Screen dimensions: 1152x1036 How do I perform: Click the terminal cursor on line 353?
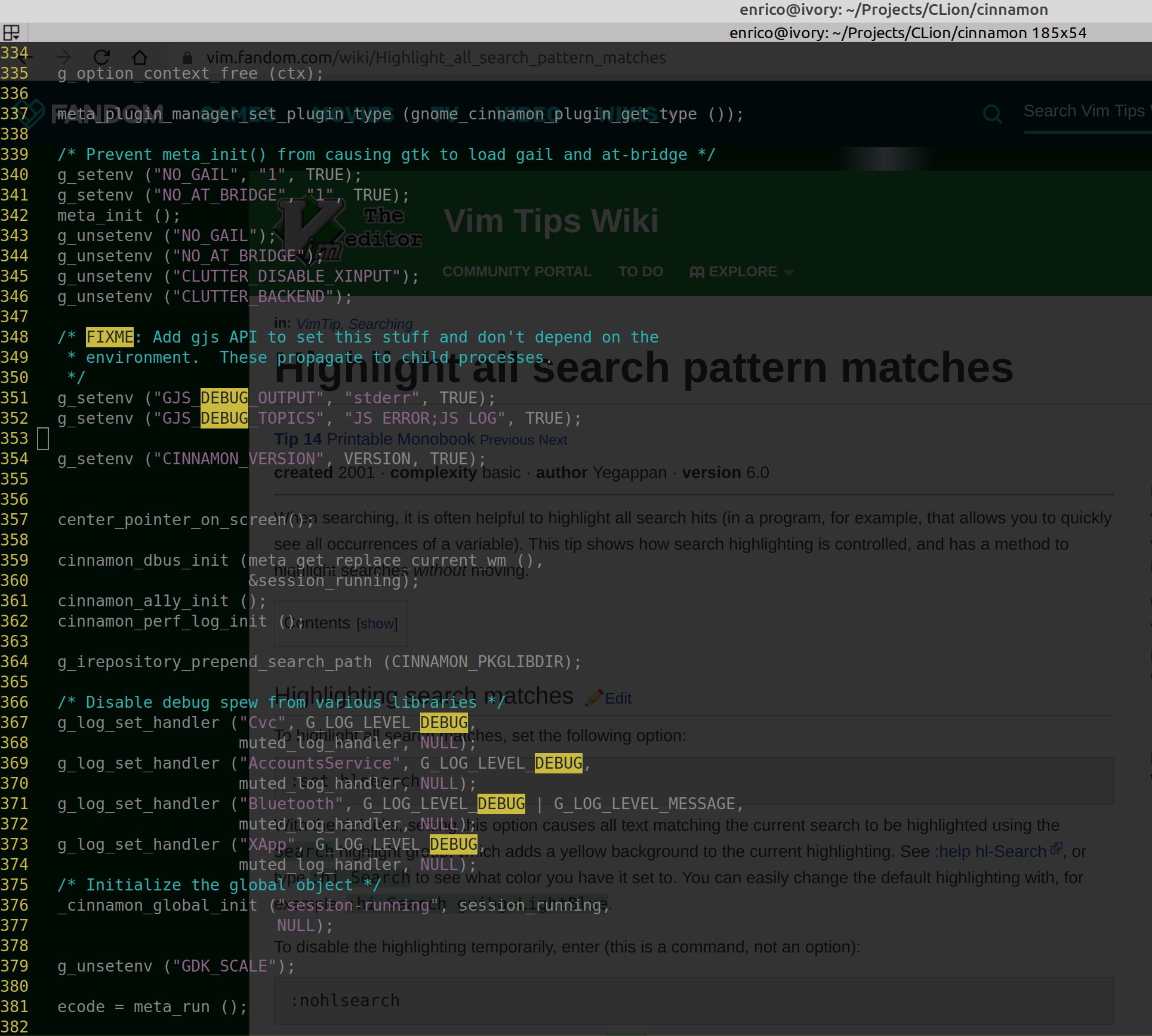click(43, 439)
